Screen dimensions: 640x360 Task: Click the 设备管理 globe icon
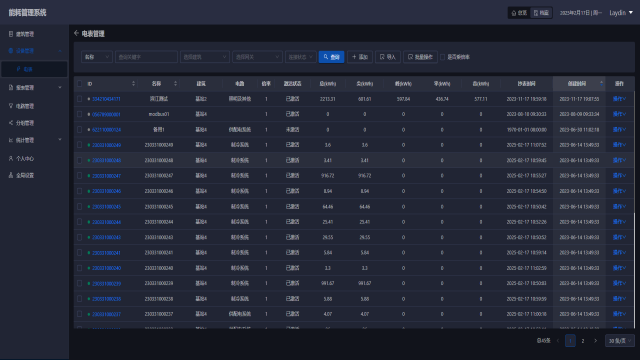click(x=11, y=51)
